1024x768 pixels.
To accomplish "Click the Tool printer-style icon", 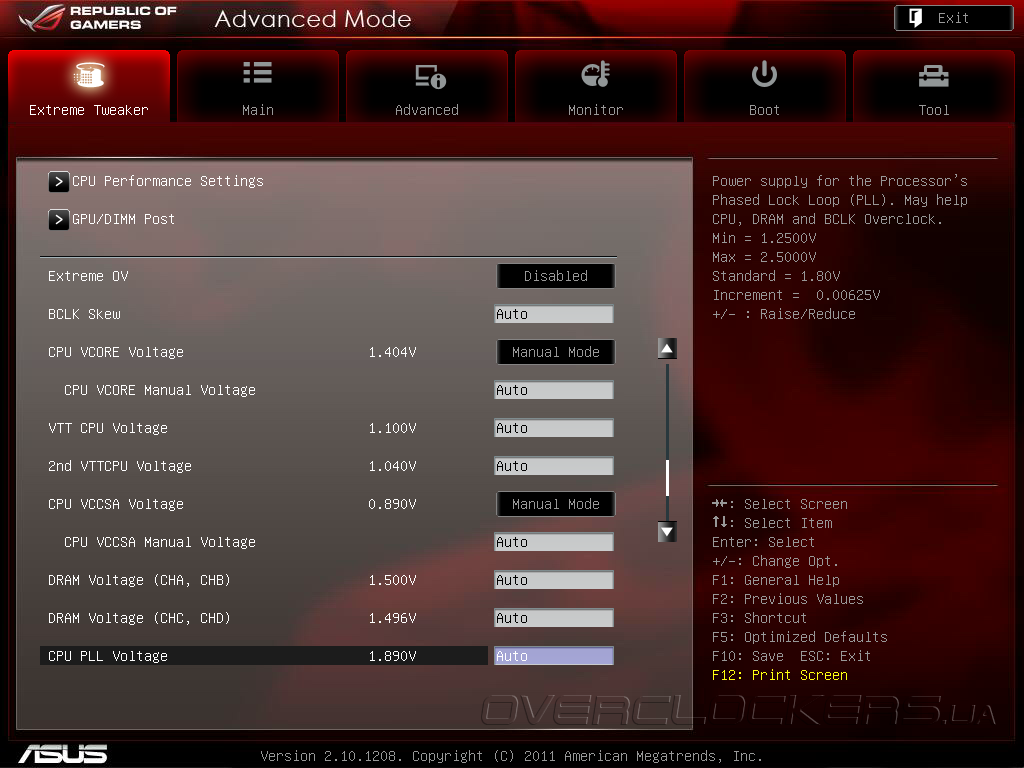I will 933,76.
